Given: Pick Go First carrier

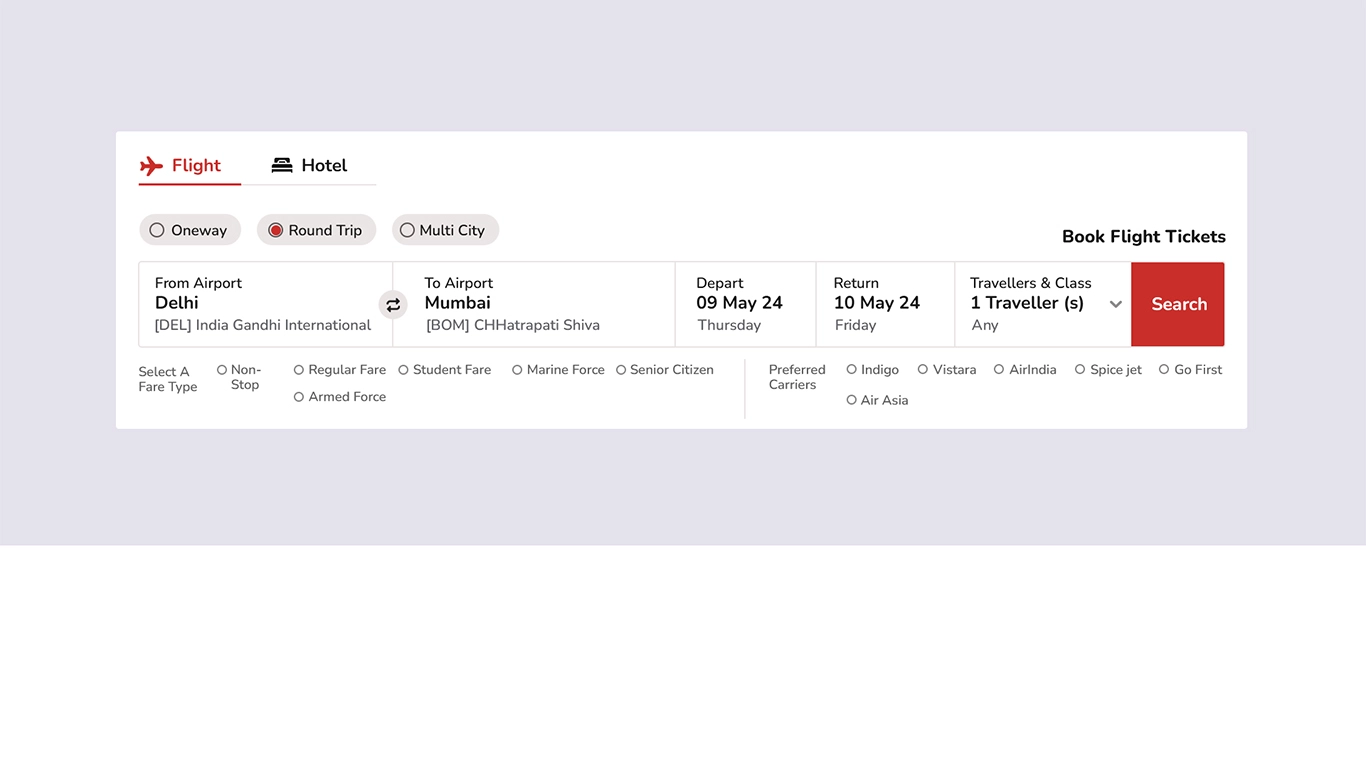Looking at the screenshot, I should tap(1163, 369).
